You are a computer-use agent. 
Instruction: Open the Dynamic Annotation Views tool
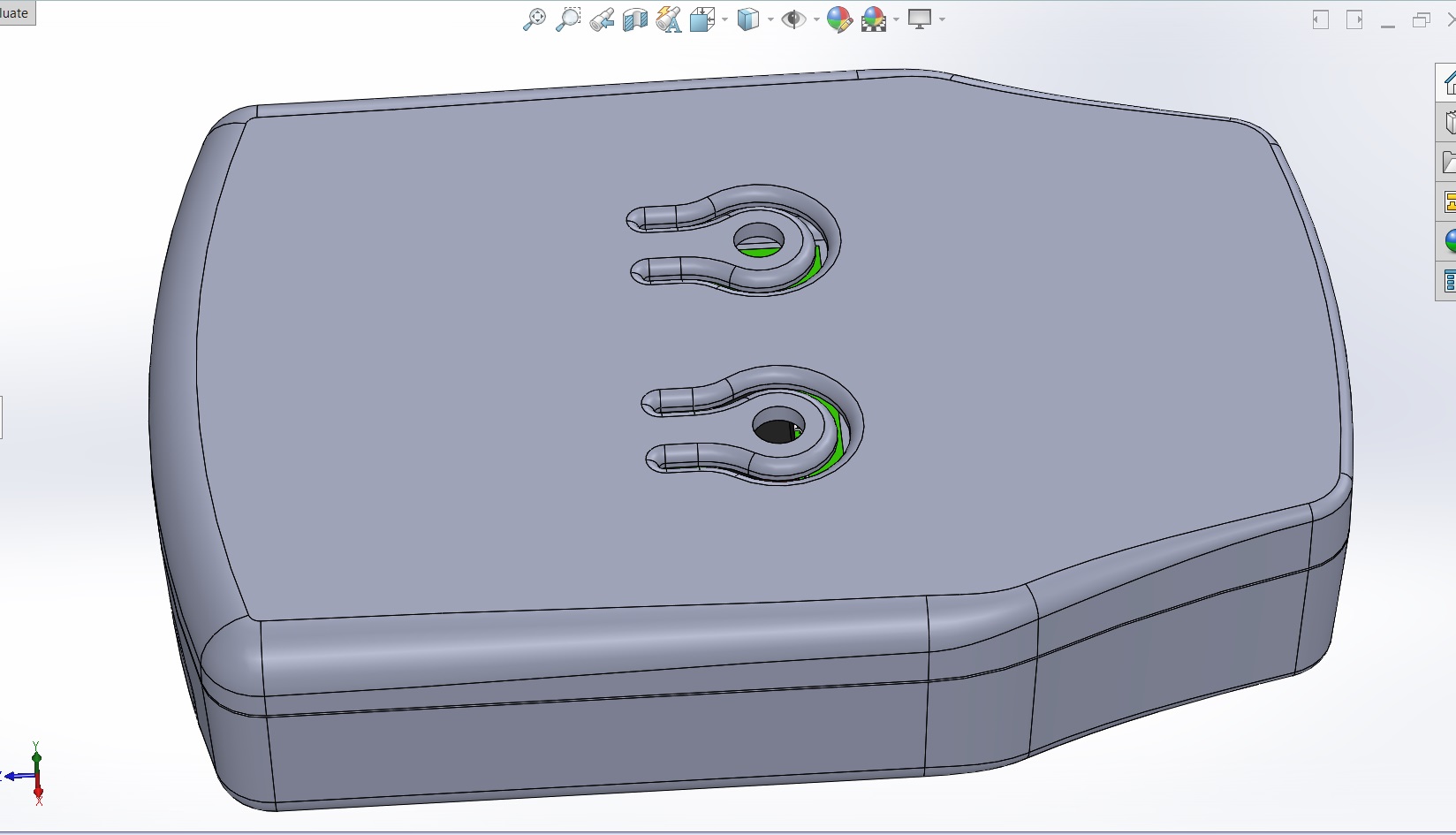pyautogui.click(x=669, y=19)
